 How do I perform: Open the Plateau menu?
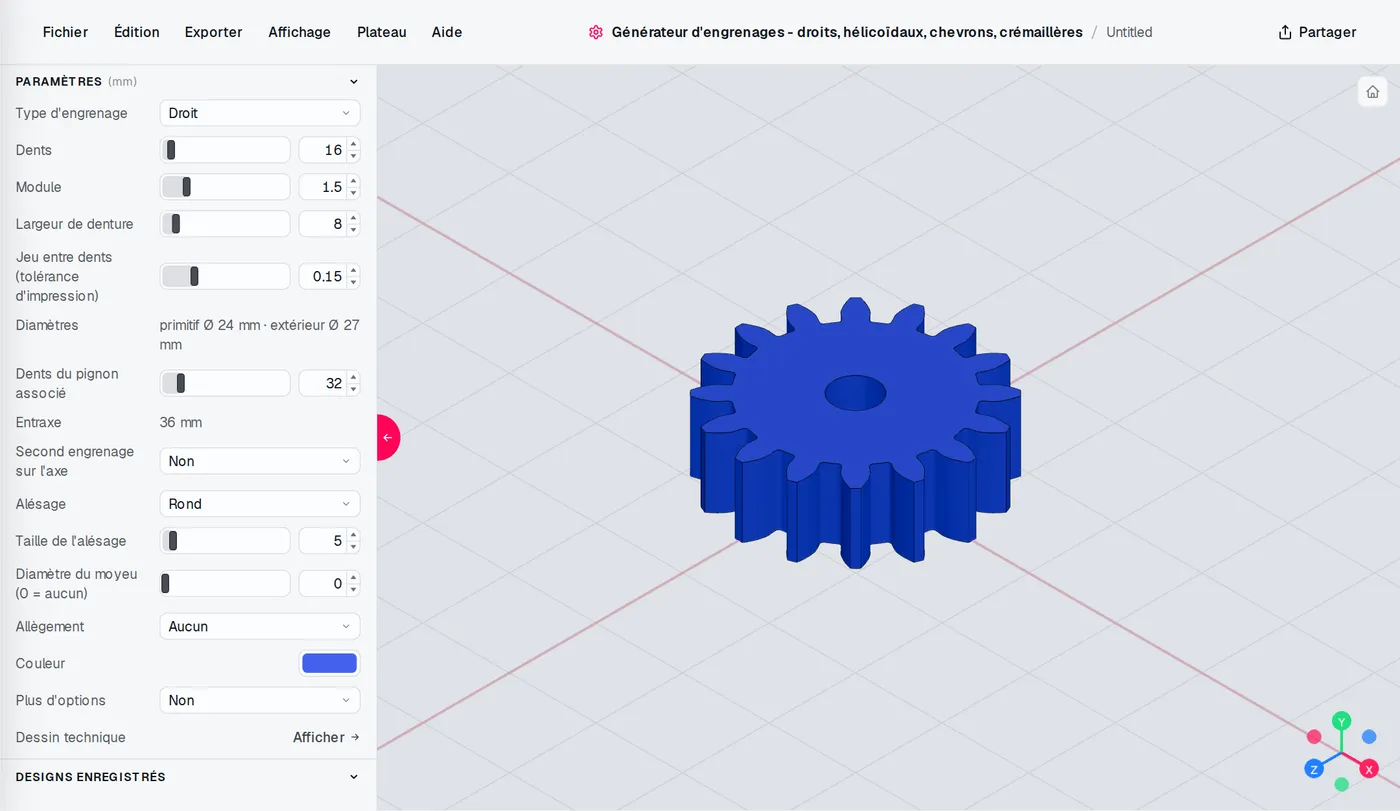tap(382, 32)
